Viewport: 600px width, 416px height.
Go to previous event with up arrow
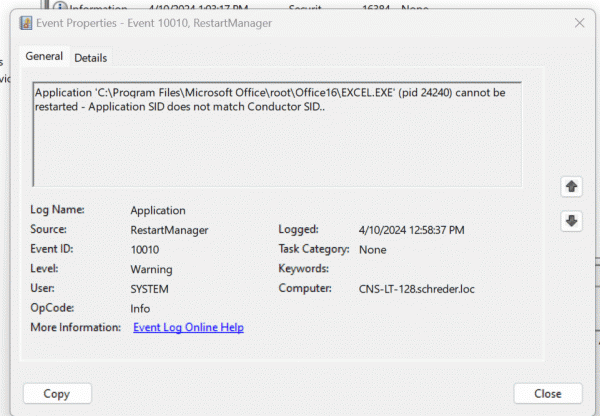click(571, 187)
